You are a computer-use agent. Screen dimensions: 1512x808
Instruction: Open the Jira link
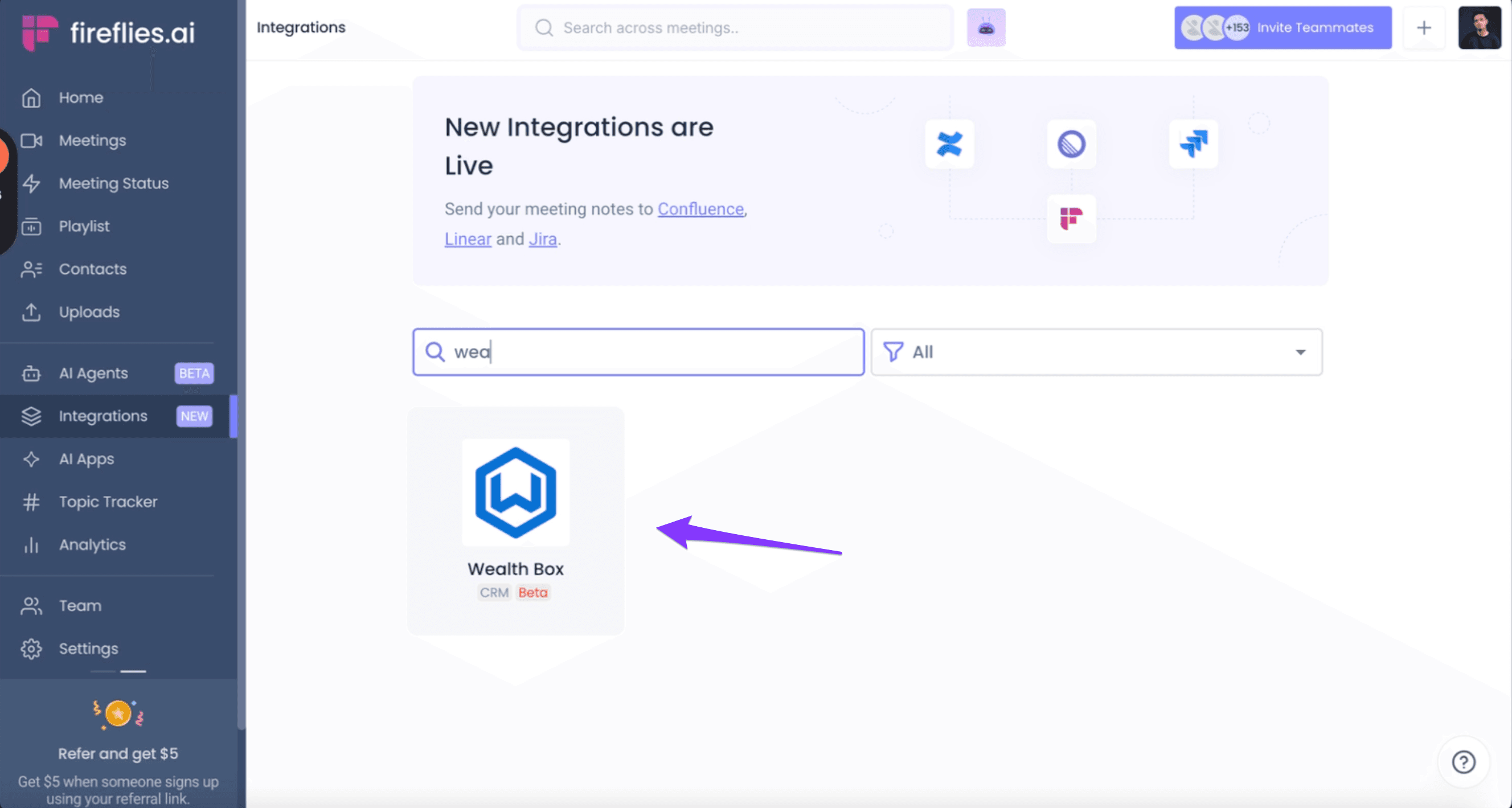pyautogui.click(x=542, y=239)
